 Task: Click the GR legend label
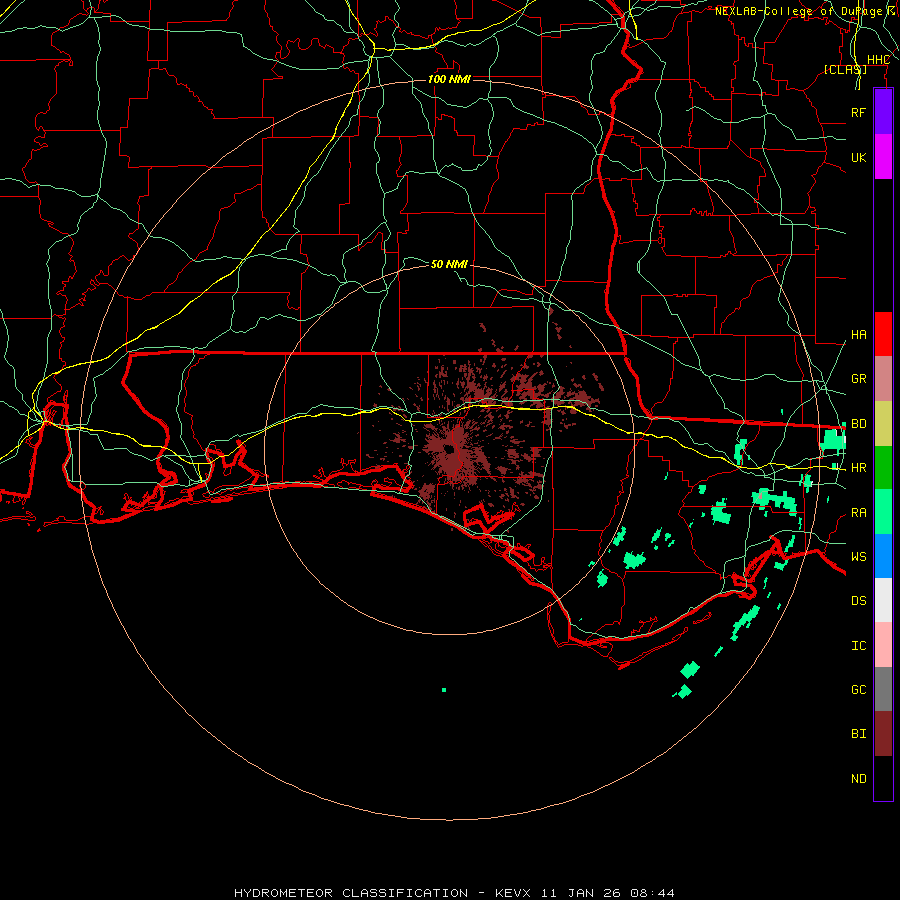click(858, 379)
